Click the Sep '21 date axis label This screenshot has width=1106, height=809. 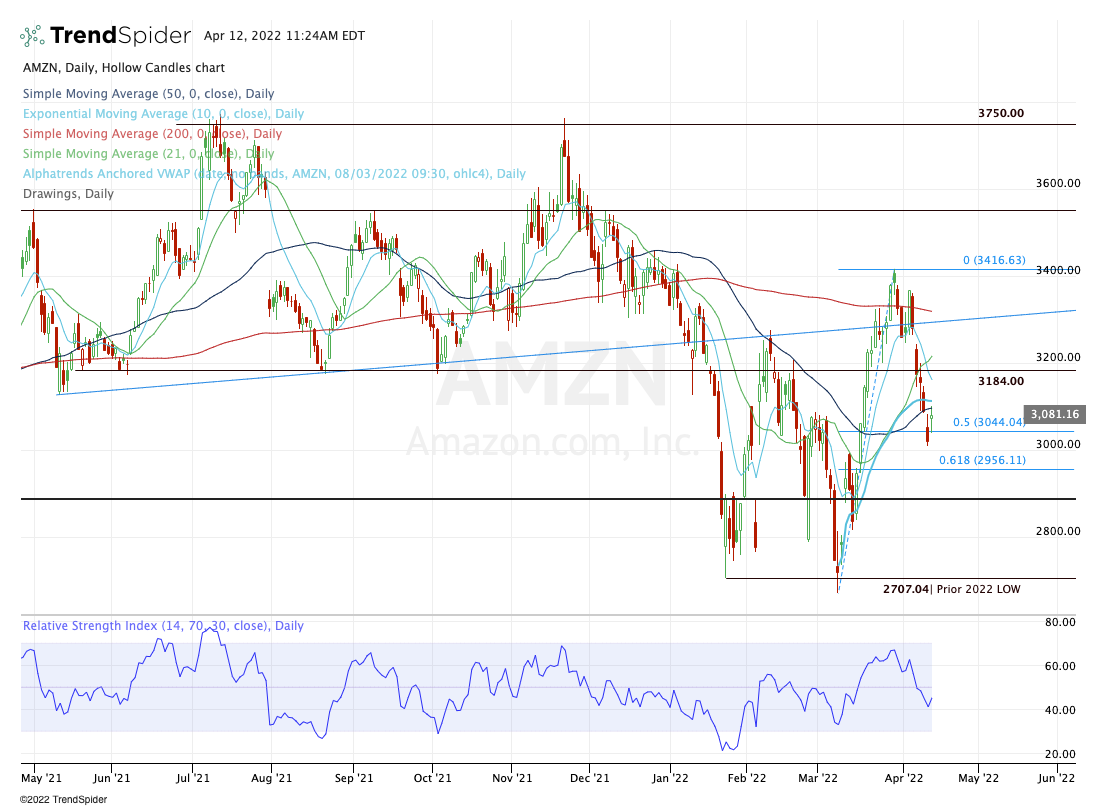(x=353, y=778)
